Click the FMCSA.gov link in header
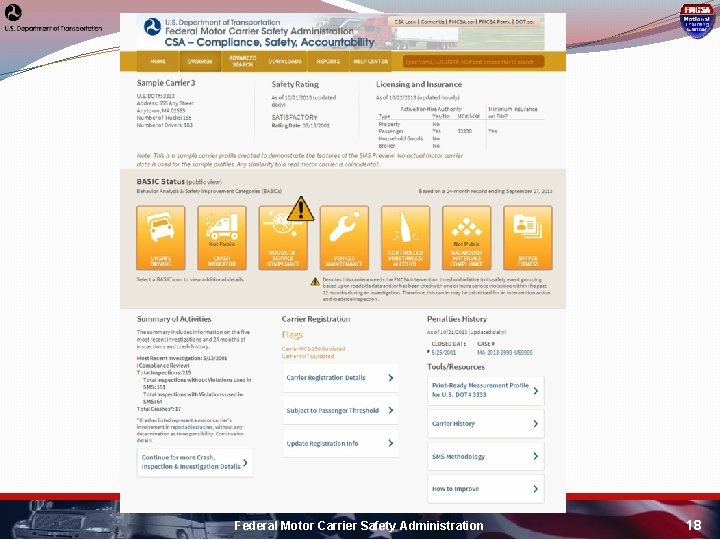The width and height of the screenshot is (720, 540). (461, 22)
